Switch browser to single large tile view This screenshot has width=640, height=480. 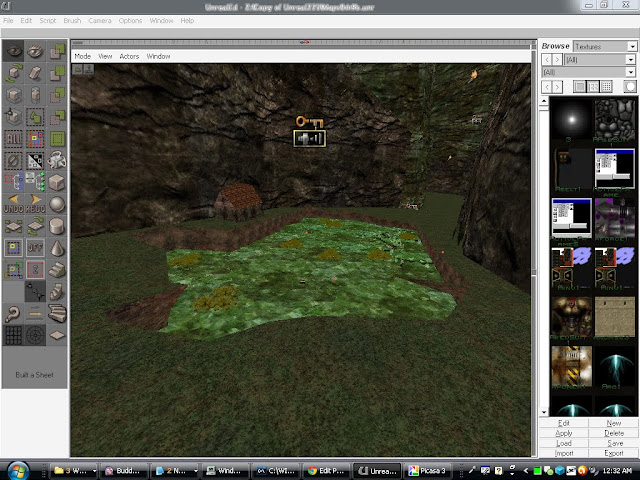pos(580,87)
